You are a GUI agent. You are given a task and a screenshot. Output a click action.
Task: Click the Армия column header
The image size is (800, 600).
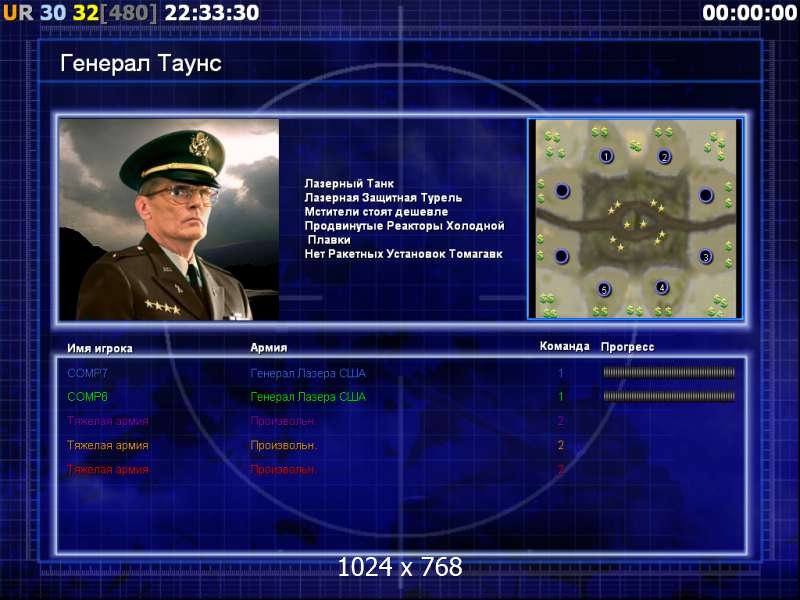tap(268, 347)
